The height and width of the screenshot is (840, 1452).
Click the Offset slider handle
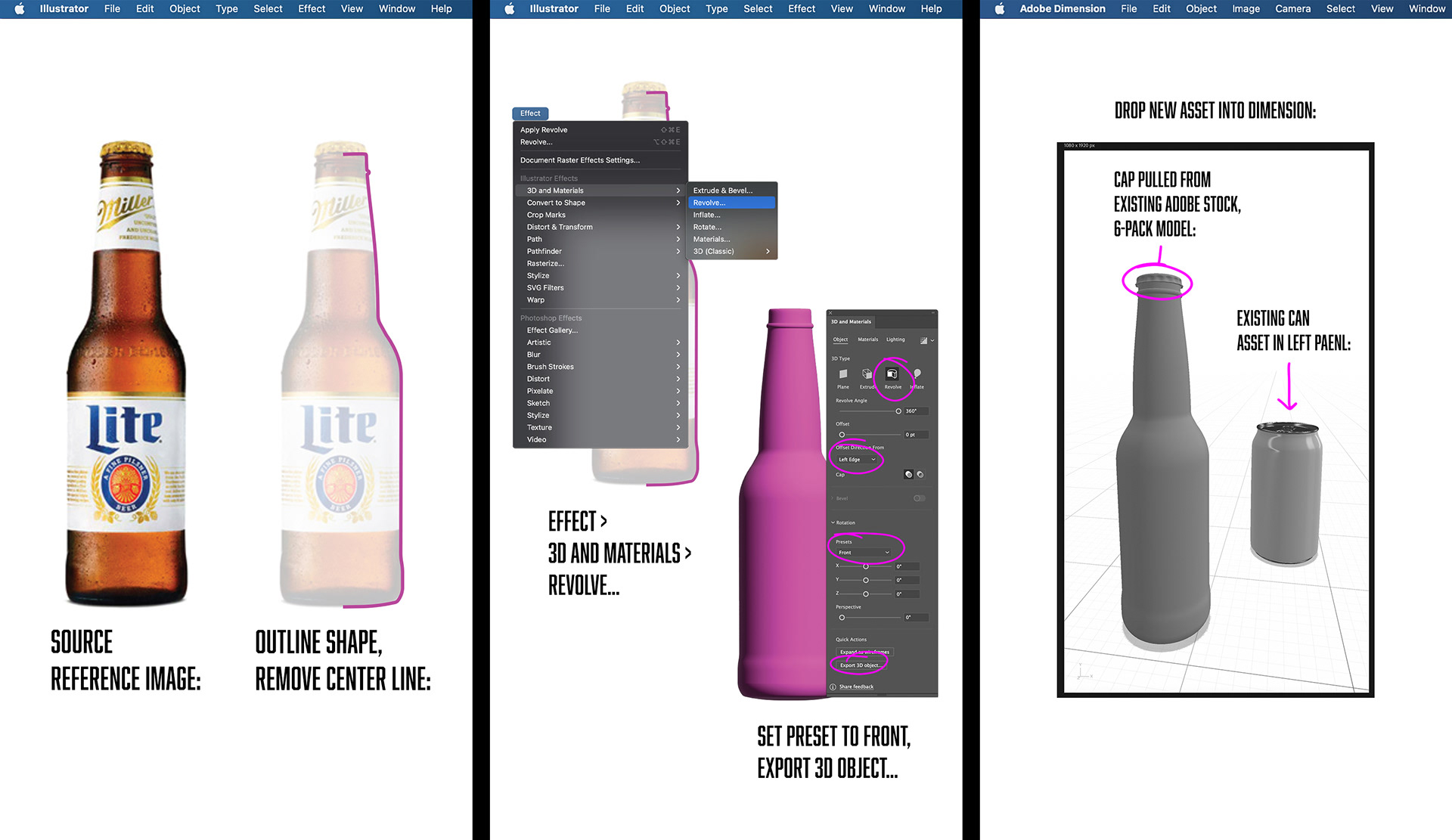click(x=842, y=435)
